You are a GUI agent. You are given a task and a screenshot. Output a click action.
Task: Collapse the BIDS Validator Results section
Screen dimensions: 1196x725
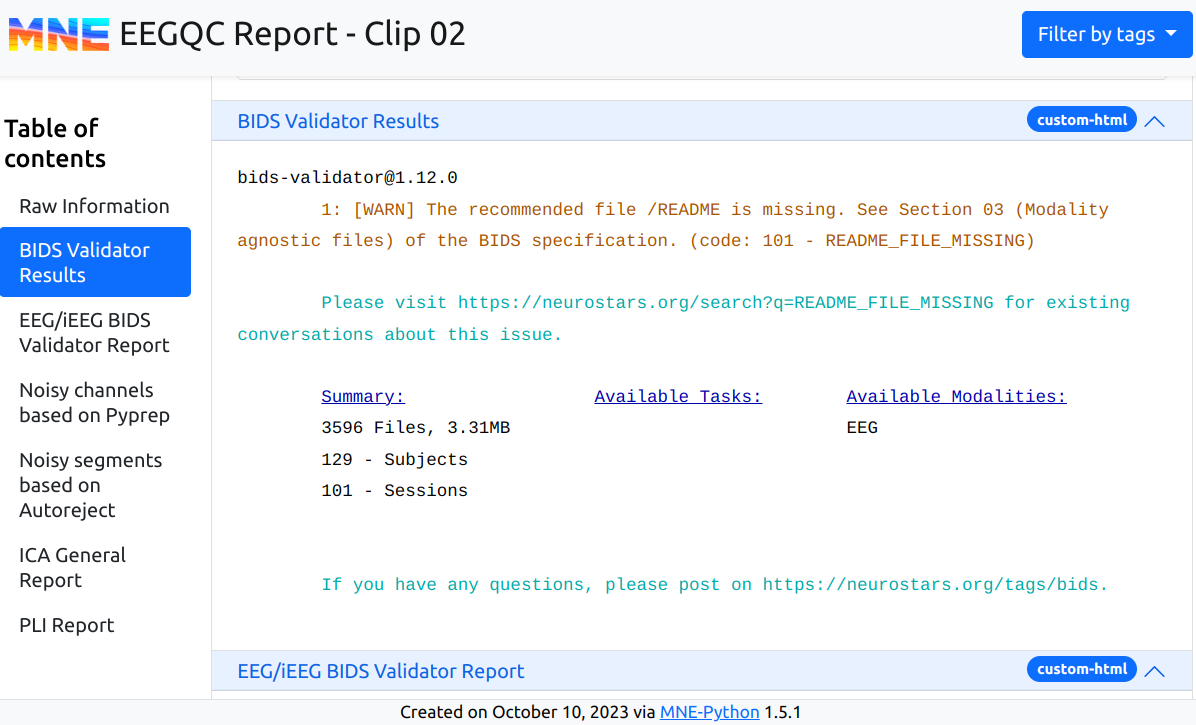point(1154,121)
